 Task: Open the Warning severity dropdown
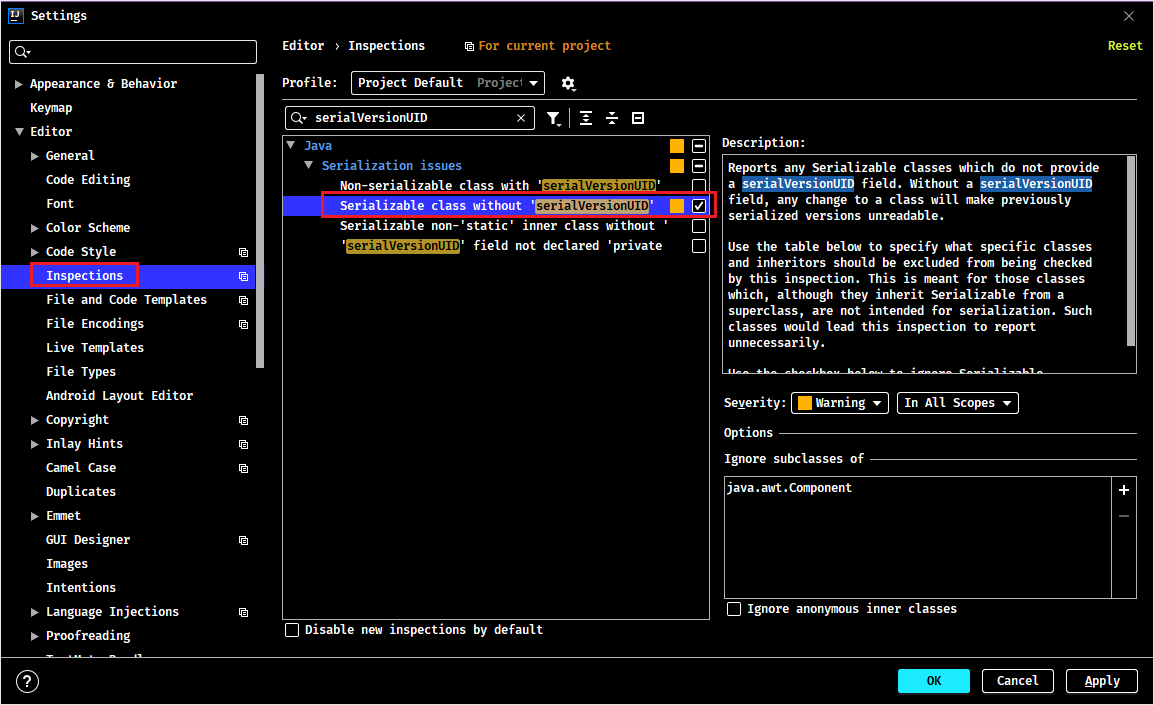[x=840, y=403]
